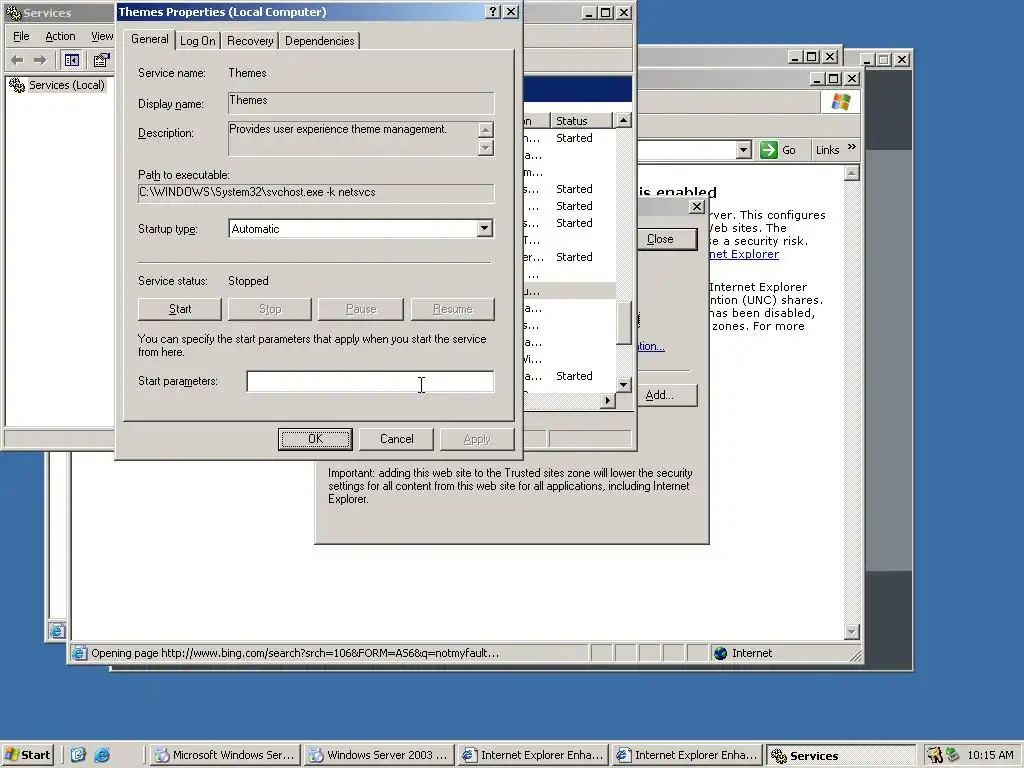
Task: Click the Start button on the taskbar
Action: click(x=27, y=755)
